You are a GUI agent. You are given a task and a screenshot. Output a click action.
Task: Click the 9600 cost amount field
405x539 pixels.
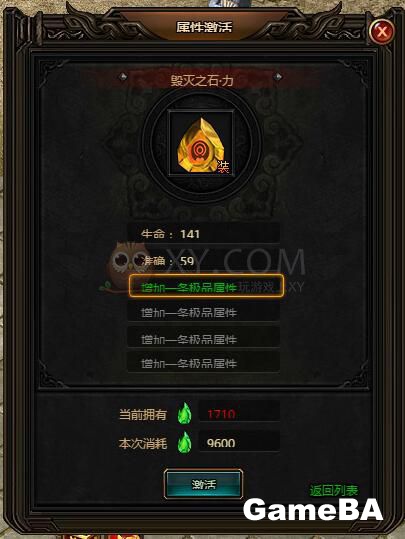point(240,442)
